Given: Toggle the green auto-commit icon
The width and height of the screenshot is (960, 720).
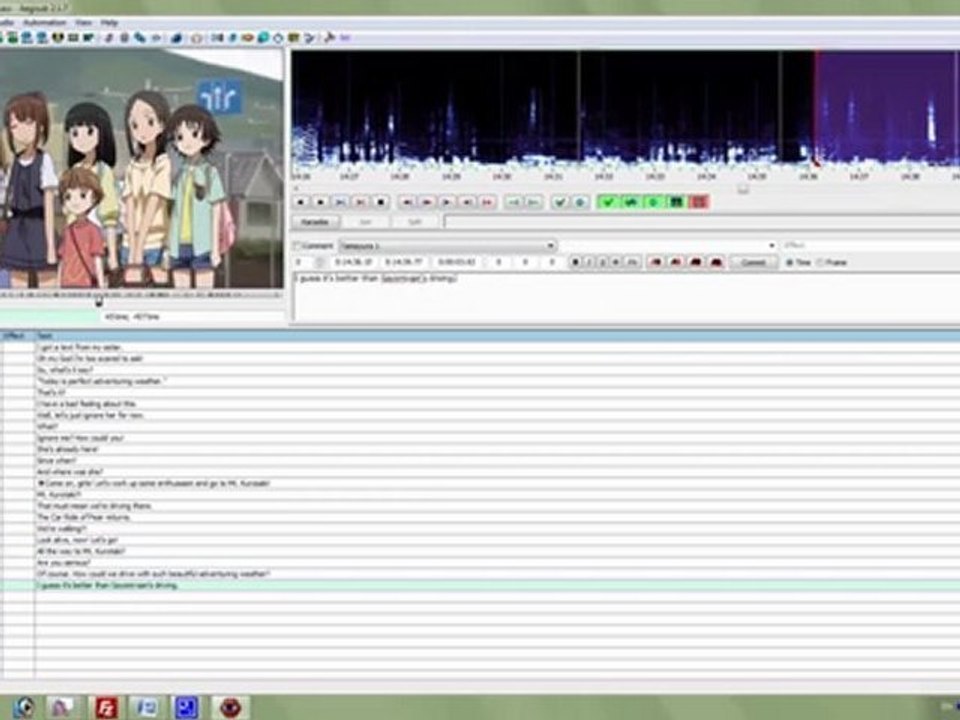Looking at the screenshot, I should tap(607, 201).
